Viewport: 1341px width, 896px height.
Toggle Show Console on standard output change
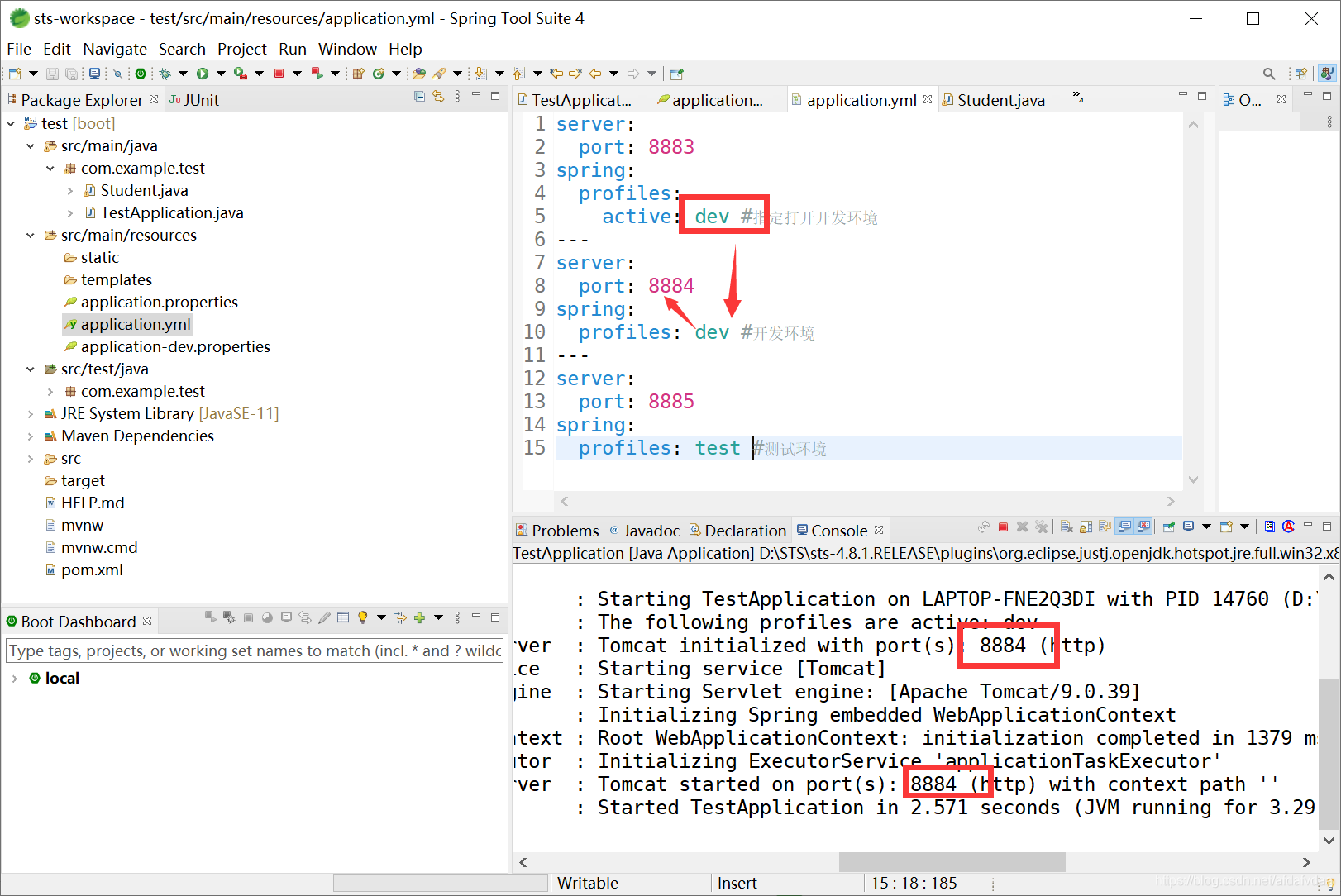coord(1124,527)
